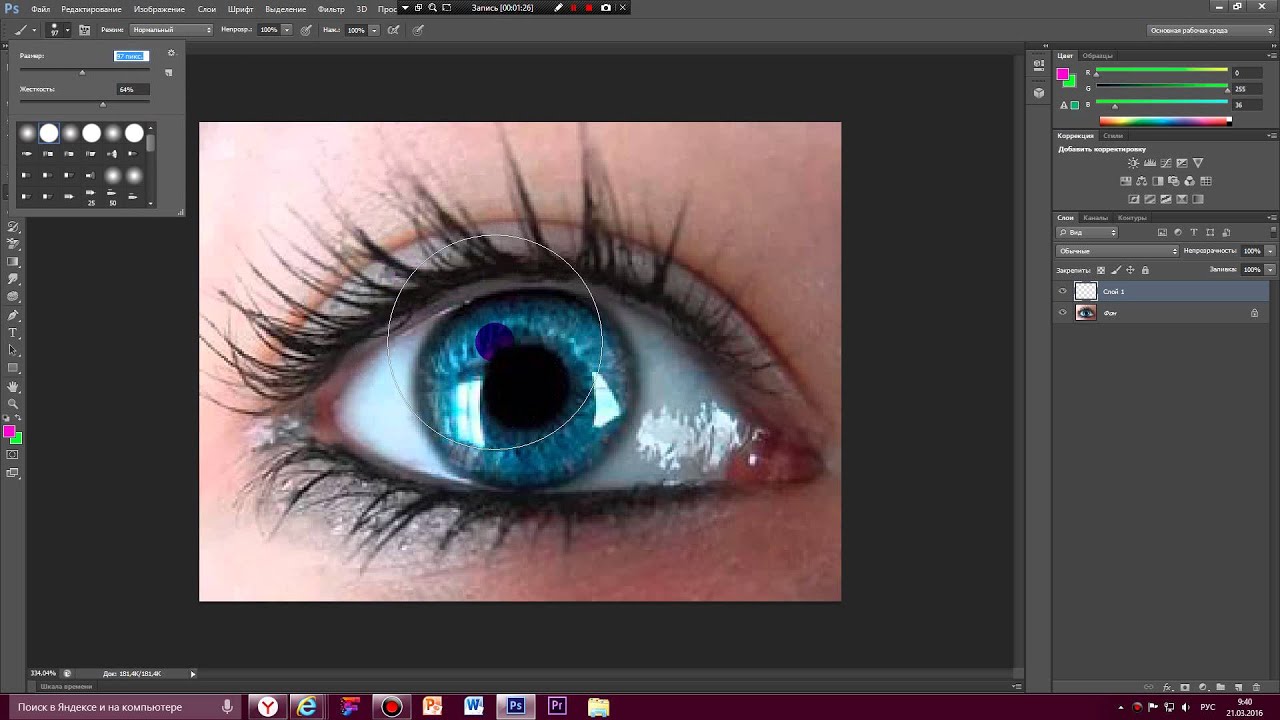
Task: Toggle the brush panel icon in options bar
Action: [85, 30]
